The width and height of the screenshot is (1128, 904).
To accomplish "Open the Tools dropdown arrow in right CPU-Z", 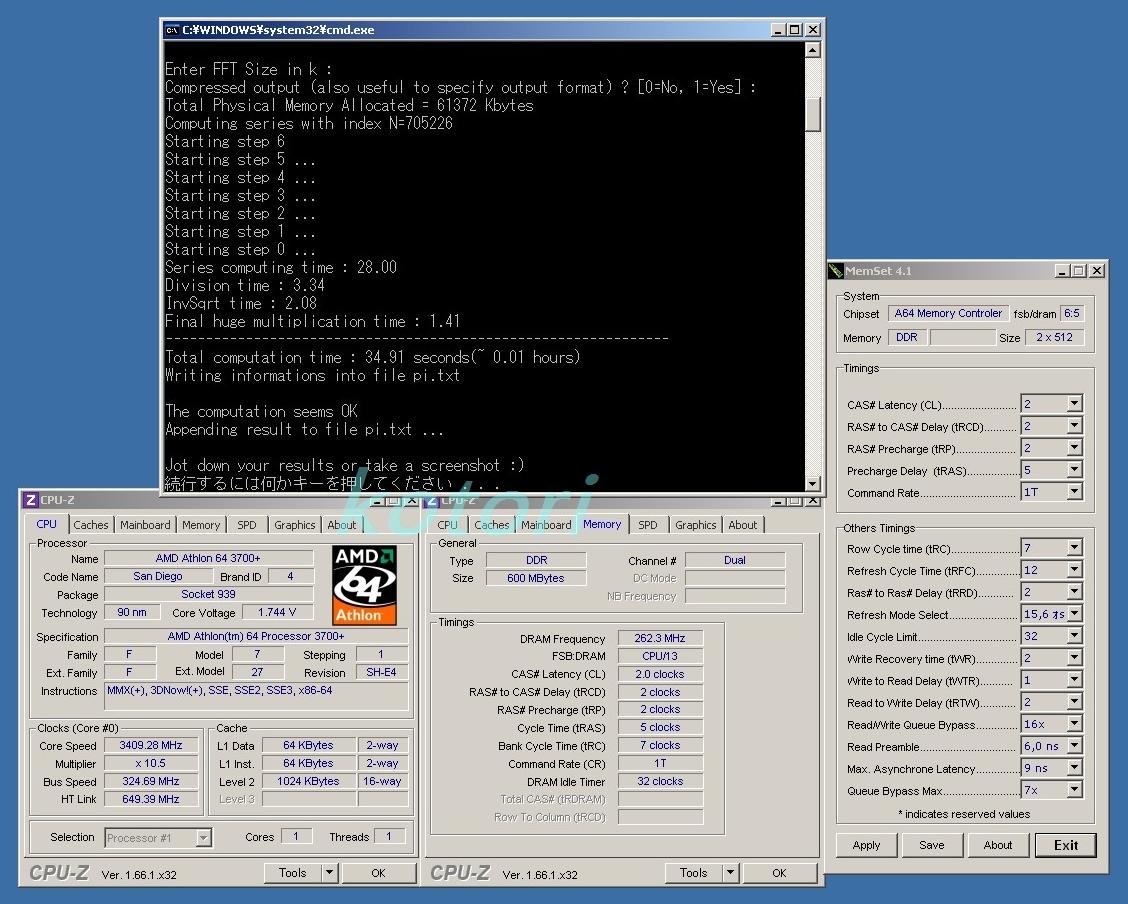I will 730,873.
